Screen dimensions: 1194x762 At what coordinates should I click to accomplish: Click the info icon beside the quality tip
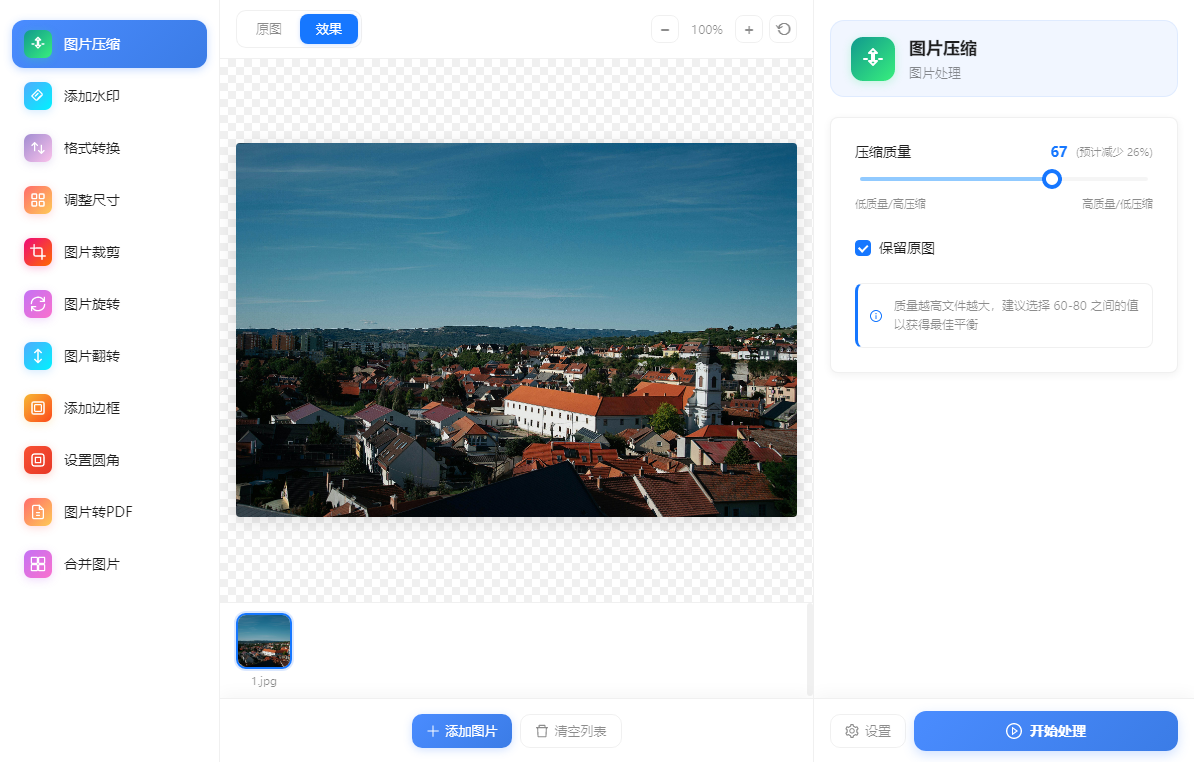(876, 316)
